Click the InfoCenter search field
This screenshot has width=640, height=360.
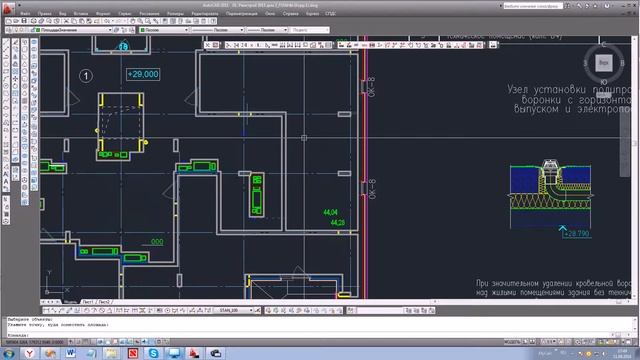coord(533,6)
